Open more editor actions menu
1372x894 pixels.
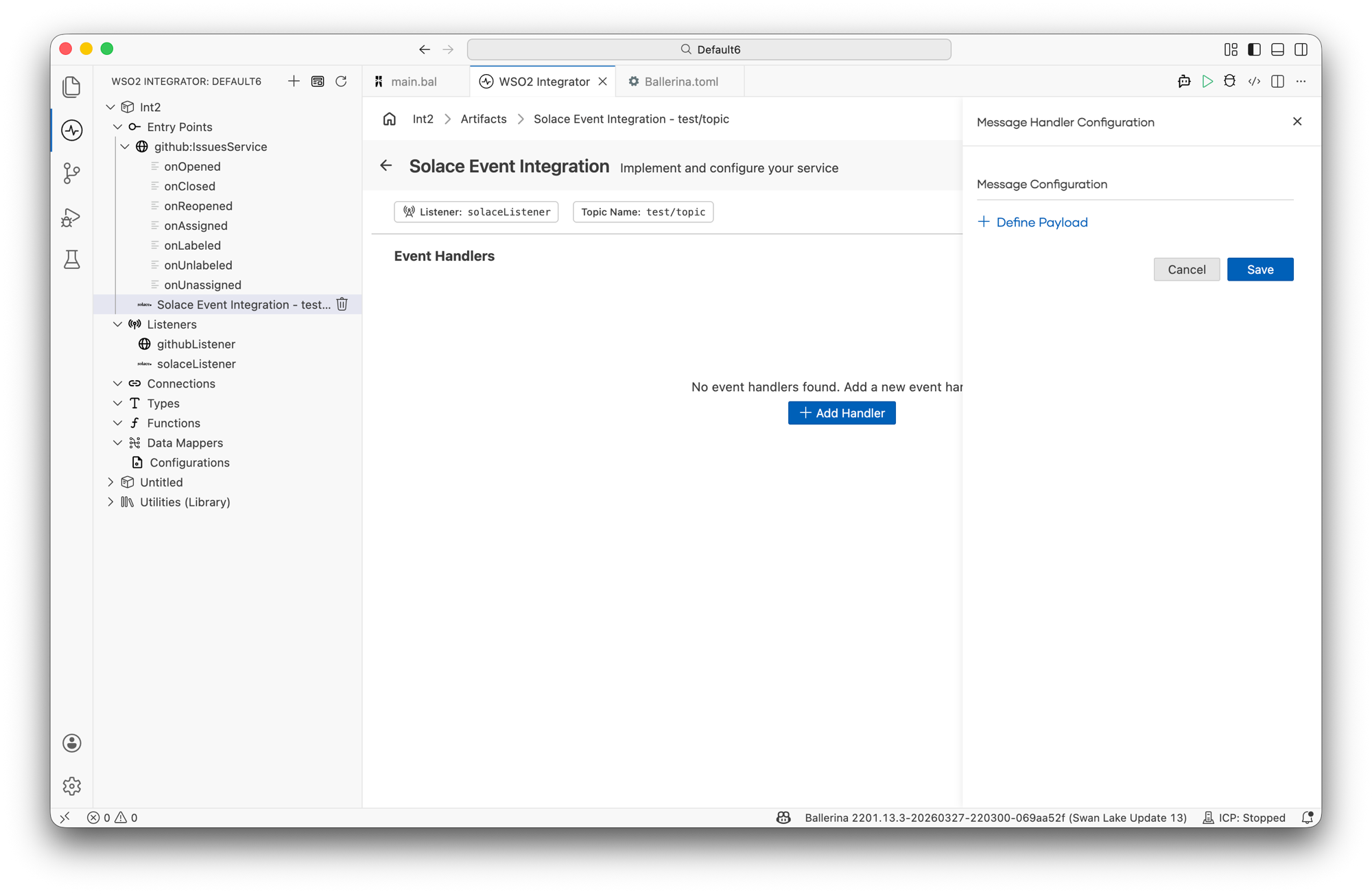point(1301,81)
